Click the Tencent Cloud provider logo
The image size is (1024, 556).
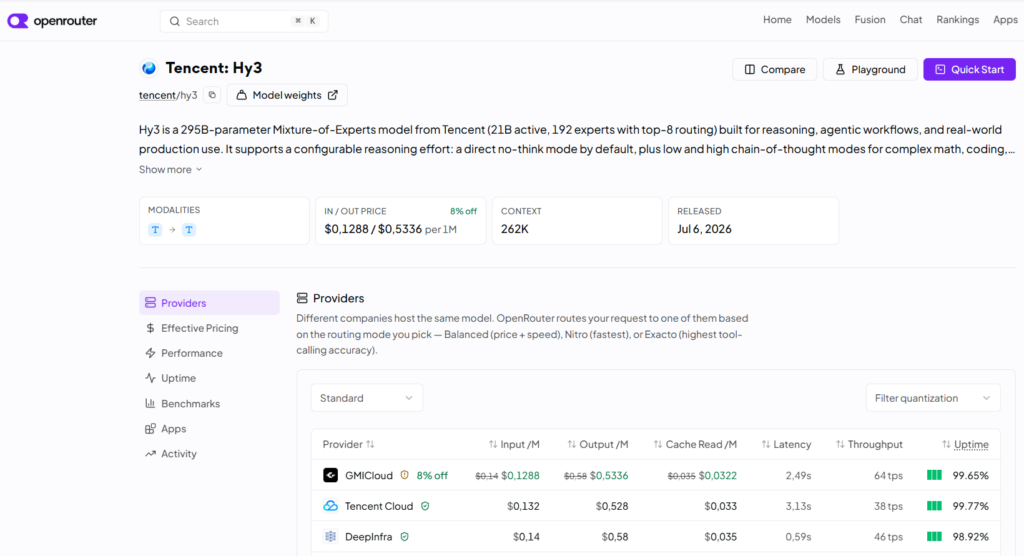coord(330,506)
